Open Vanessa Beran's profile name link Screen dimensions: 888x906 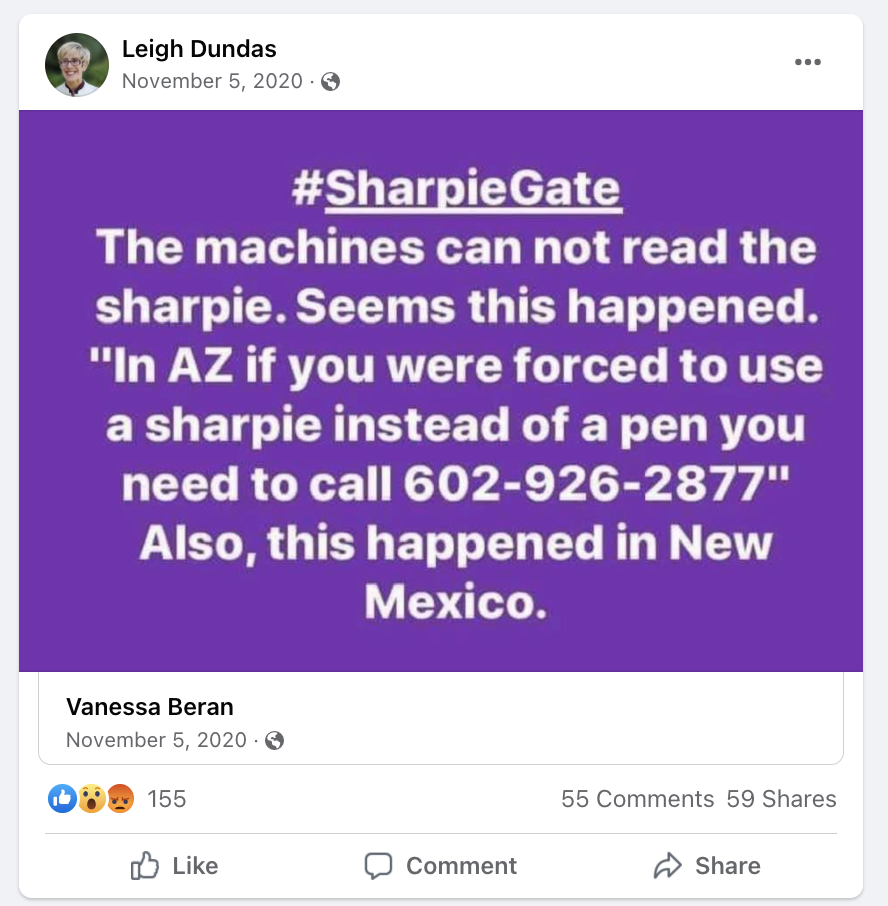tap(150, 707)
